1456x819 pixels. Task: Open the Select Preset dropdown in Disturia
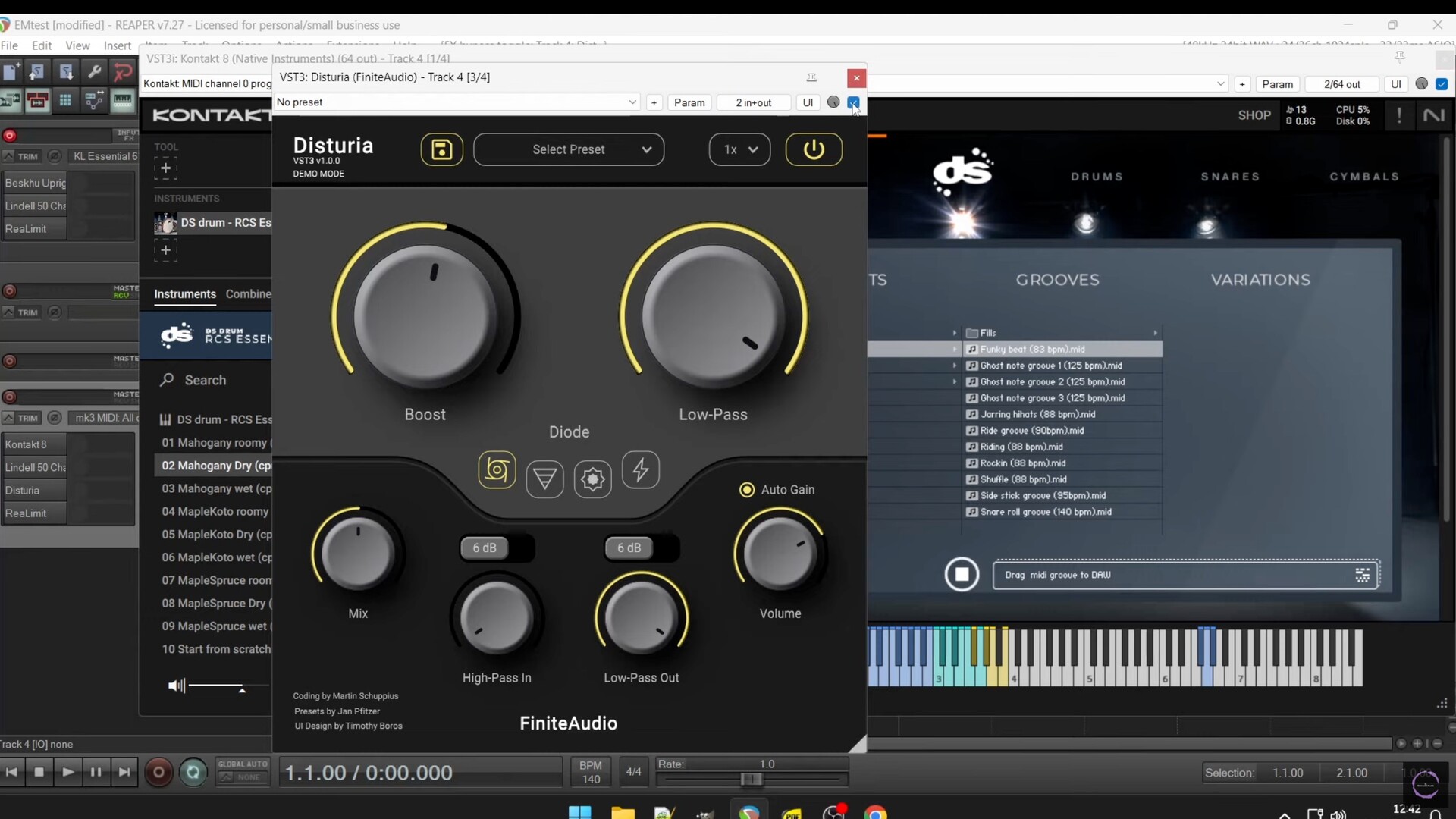click(569, 149)
